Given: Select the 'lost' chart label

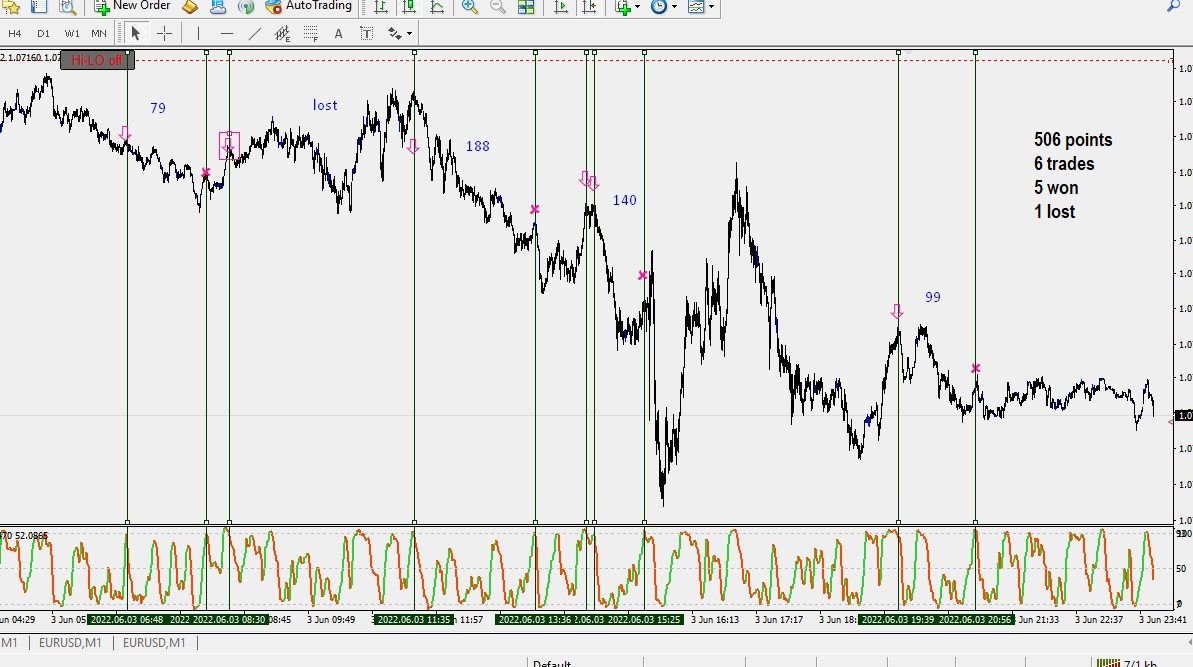Looking at the screenshot, I should coord(325,105).
